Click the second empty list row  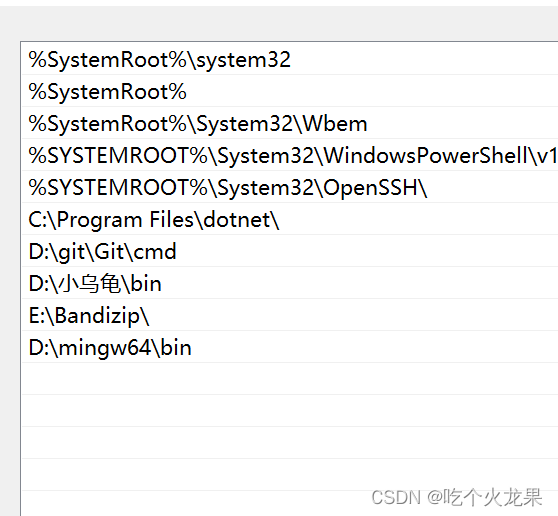290,411
